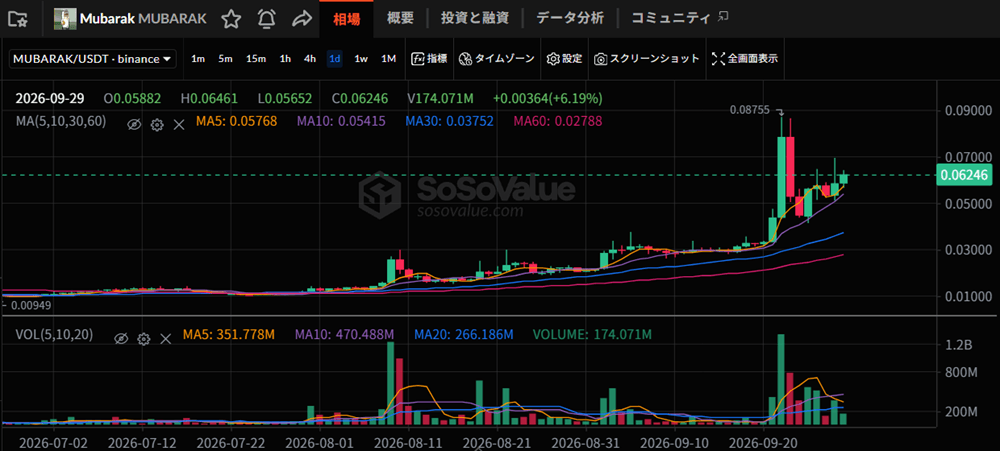Click the 2026-09-29 date readout
This screenshot has height=451, width=1000.
click(x=49, y=98)
